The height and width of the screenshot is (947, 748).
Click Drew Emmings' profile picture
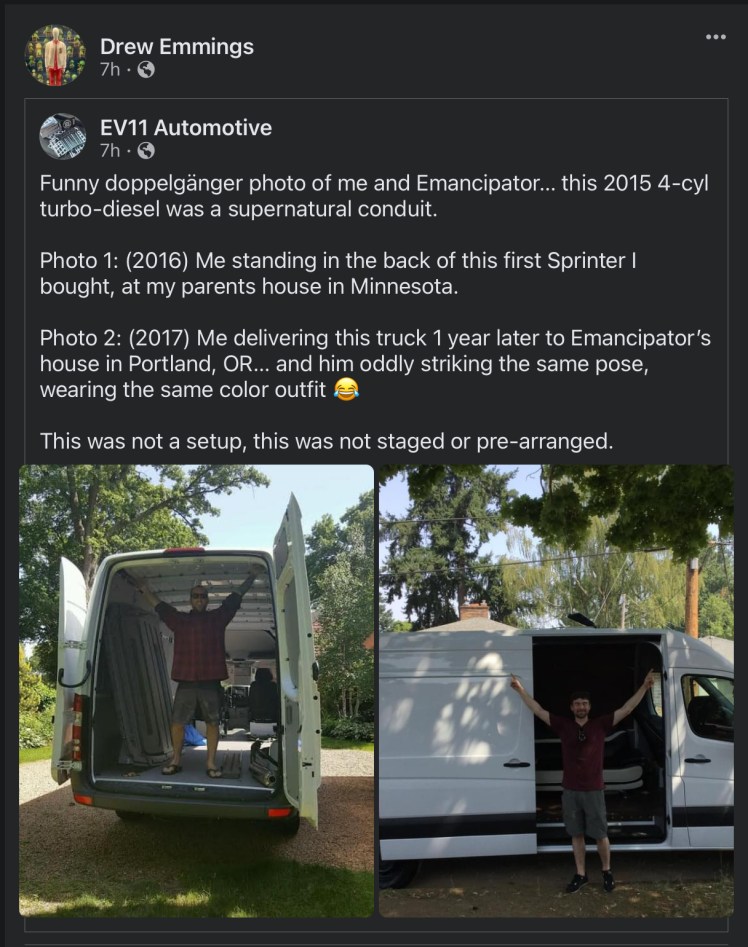(x=55, y=56)
